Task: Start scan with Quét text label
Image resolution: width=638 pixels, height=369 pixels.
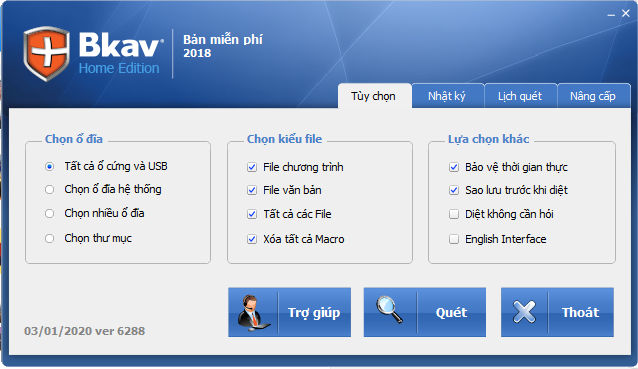Action: 451,312
